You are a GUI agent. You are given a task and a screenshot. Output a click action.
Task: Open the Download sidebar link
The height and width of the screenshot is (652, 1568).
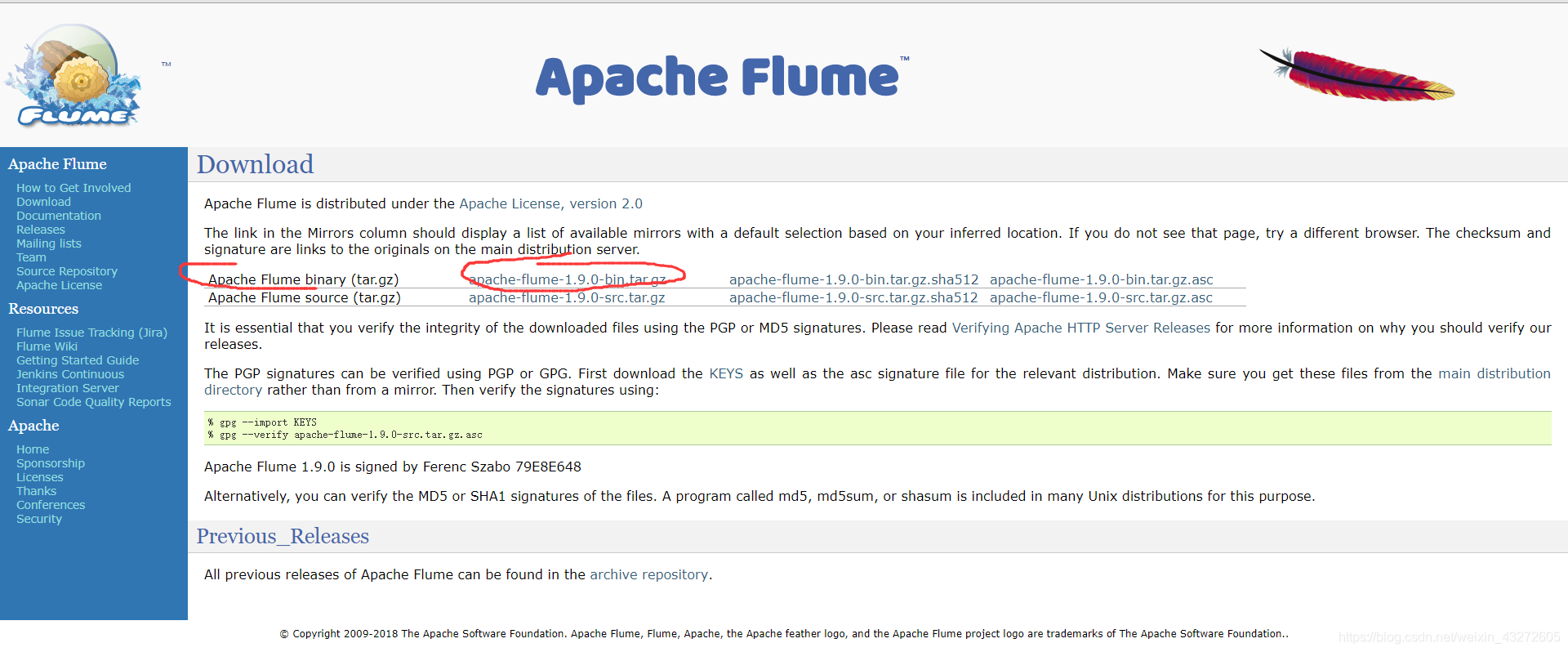point(43,202)
